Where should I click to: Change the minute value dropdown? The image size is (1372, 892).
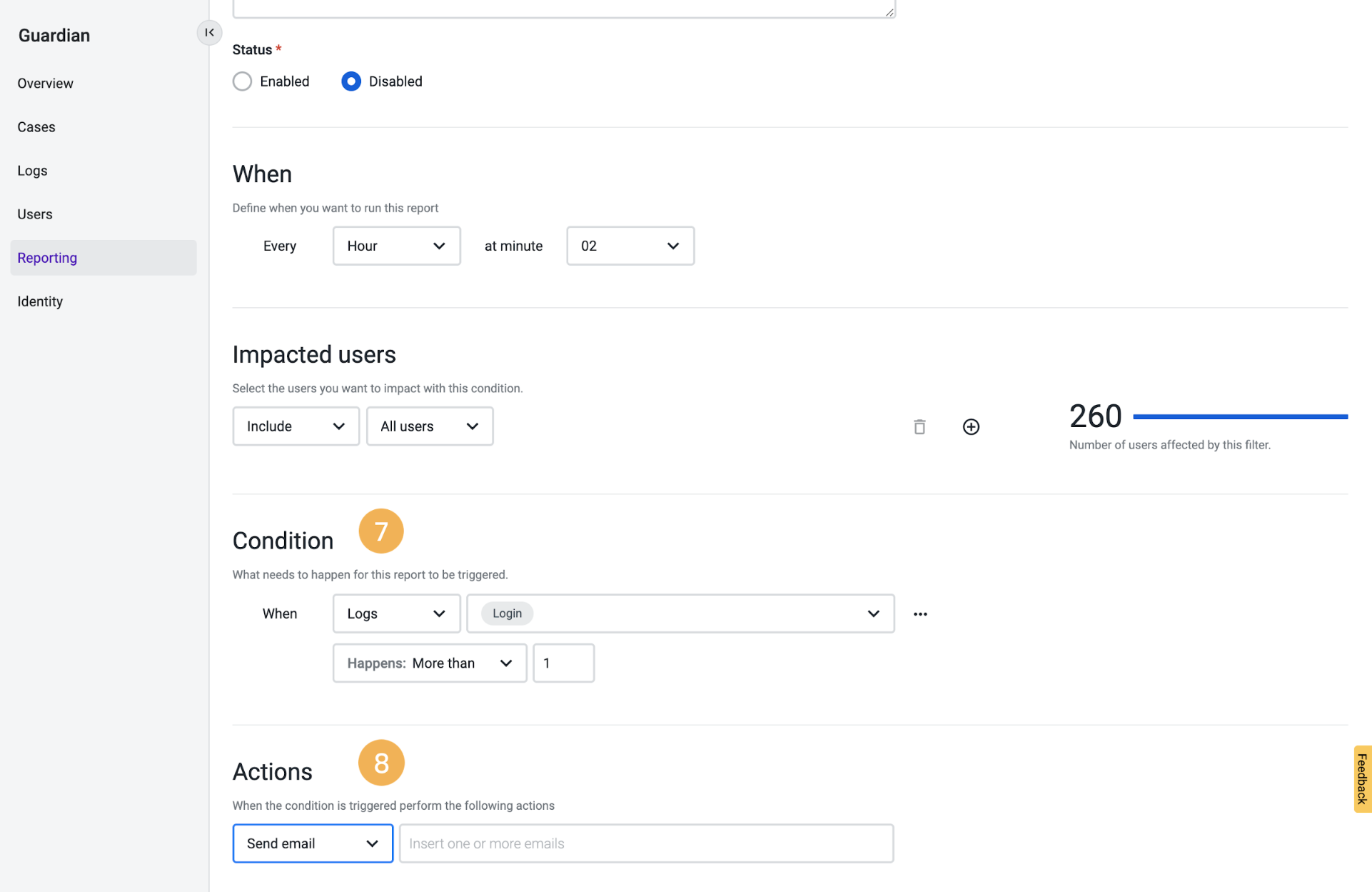coord(630,246)
